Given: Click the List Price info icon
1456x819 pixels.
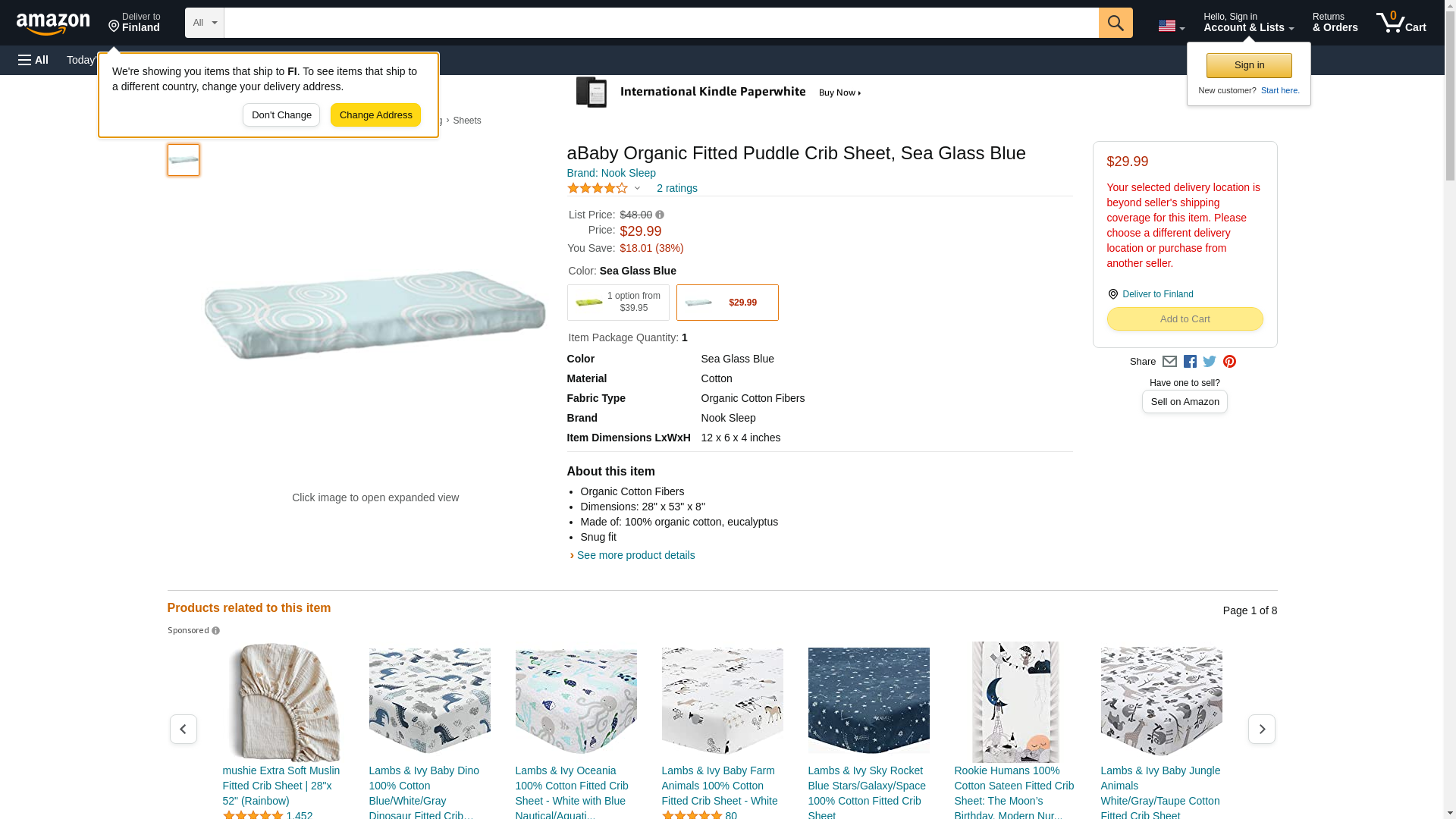Looking at the screenshot, I should [660, 215].
